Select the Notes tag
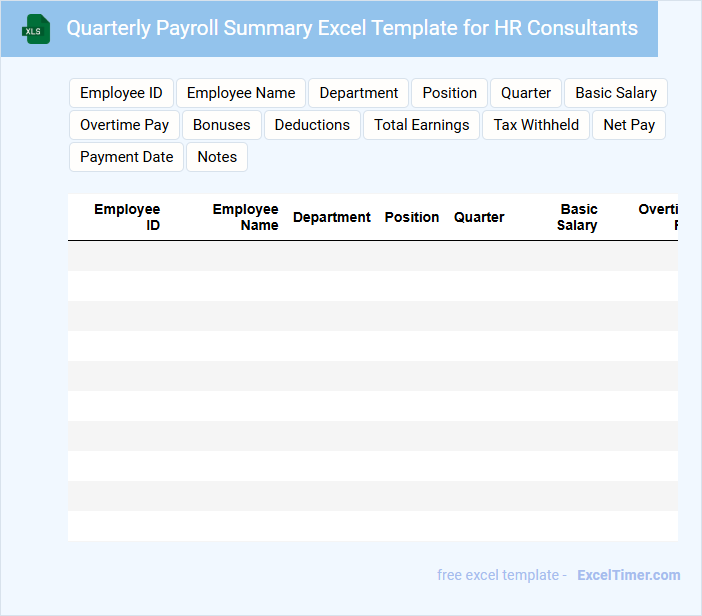The image size is (702, 616). pos(217,157)
